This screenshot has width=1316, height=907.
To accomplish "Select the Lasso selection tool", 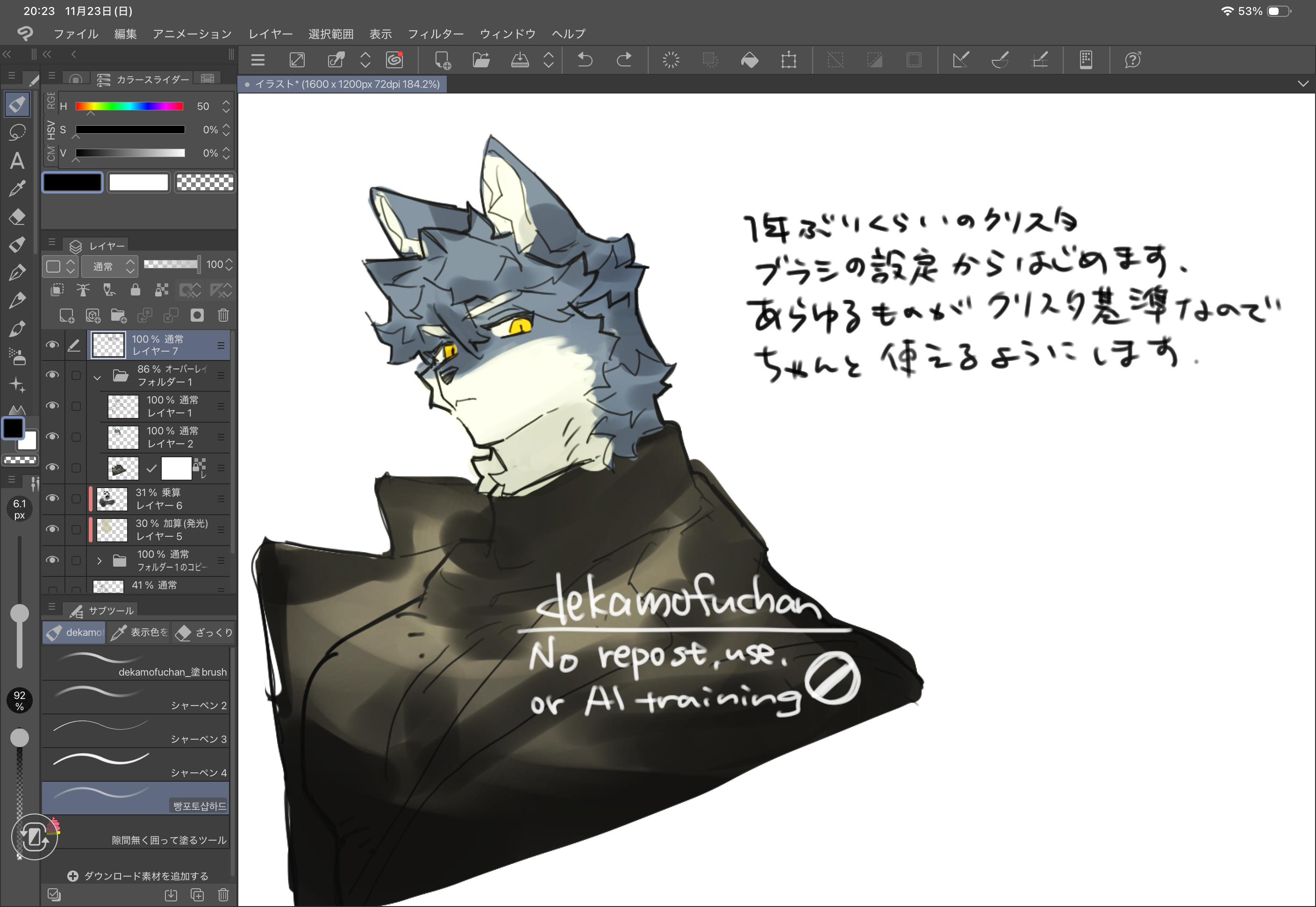I will tap(17, 132).
